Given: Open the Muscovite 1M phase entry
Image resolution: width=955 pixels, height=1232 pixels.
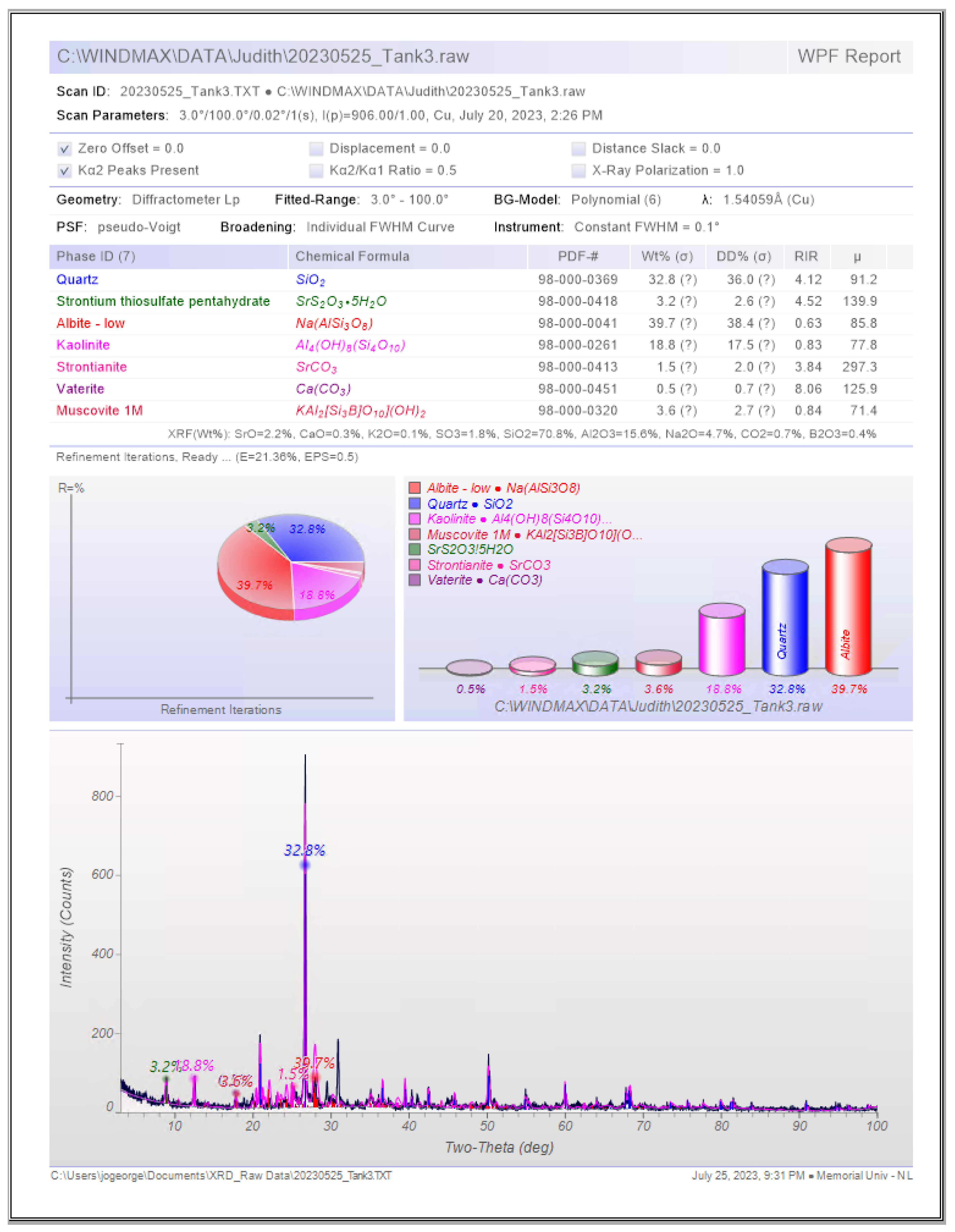Looking at the screenshot, I should coord(99,411).
